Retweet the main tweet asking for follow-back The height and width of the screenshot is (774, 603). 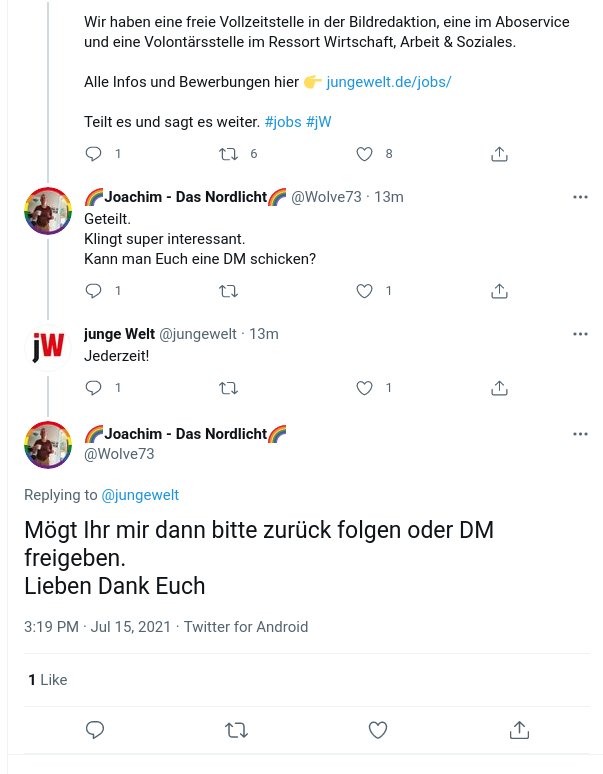[236, 730]
